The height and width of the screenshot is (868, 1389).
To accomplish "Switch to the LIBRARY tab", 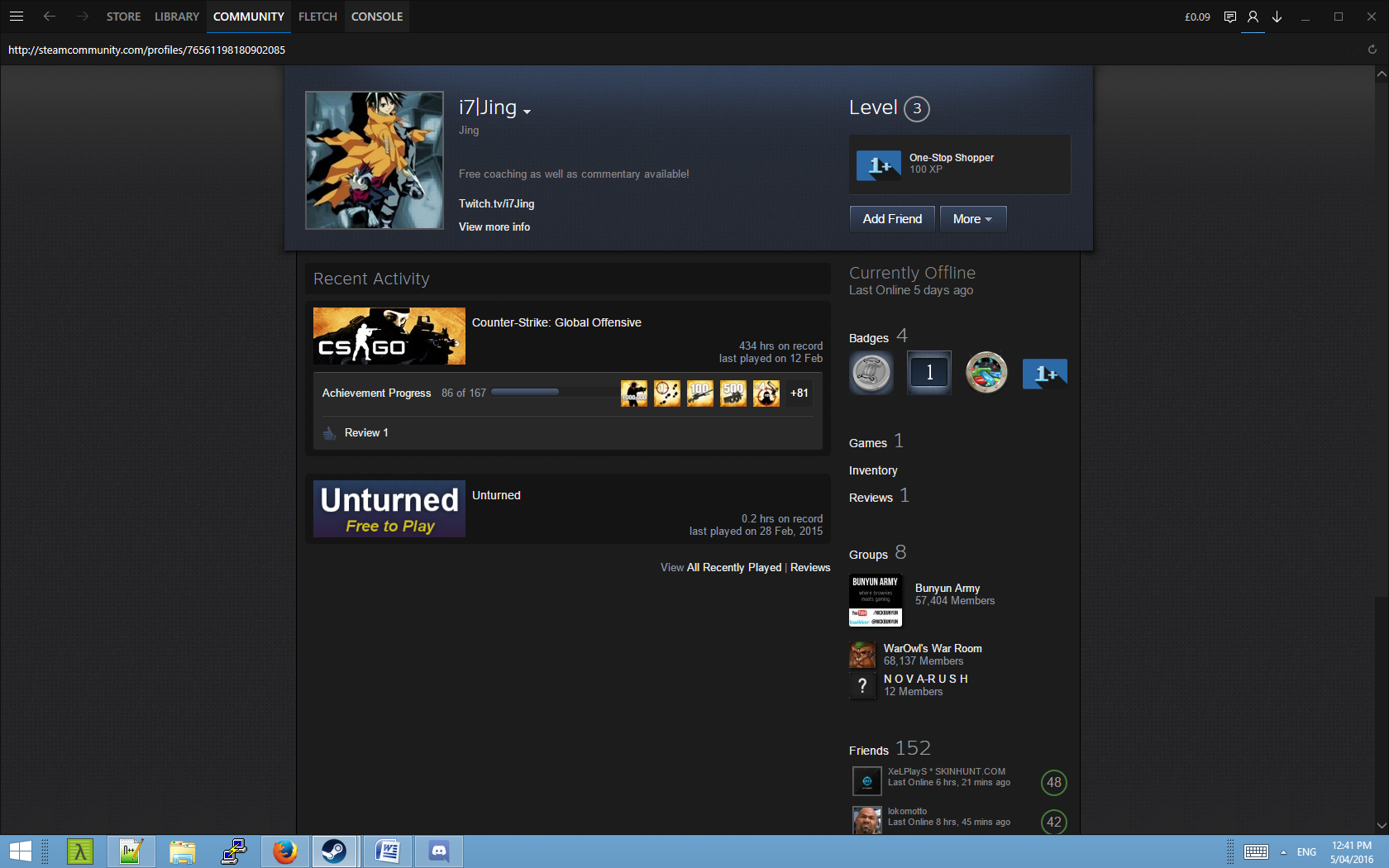I will tap(177, 17).
